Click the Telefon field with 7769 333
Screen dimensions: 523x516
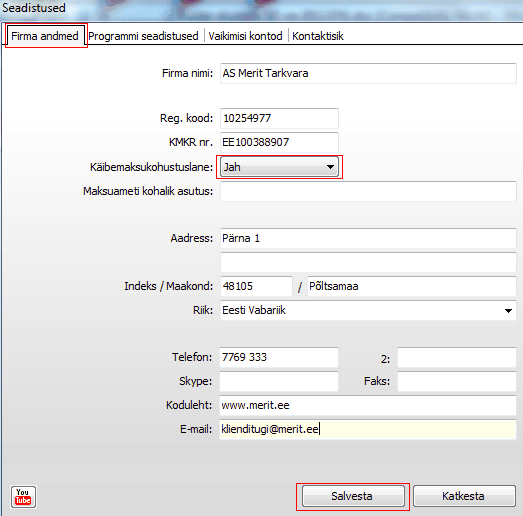tap(279, 357)
